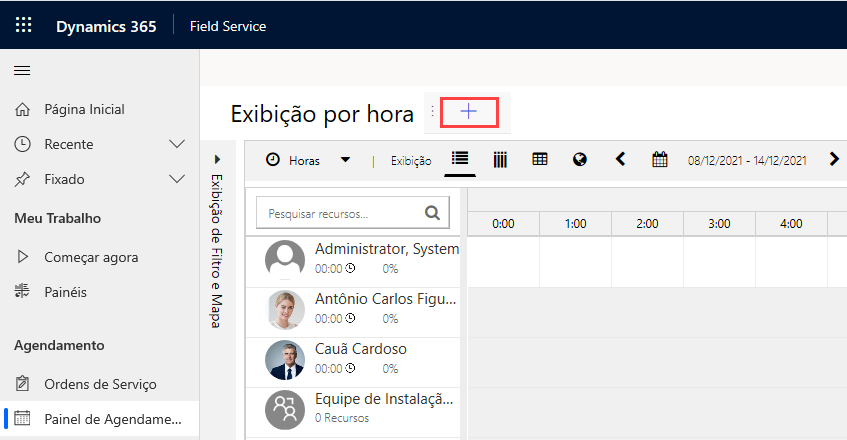Open the app launcher waffle icon
The image size is (847, 440).
(23, 25)
